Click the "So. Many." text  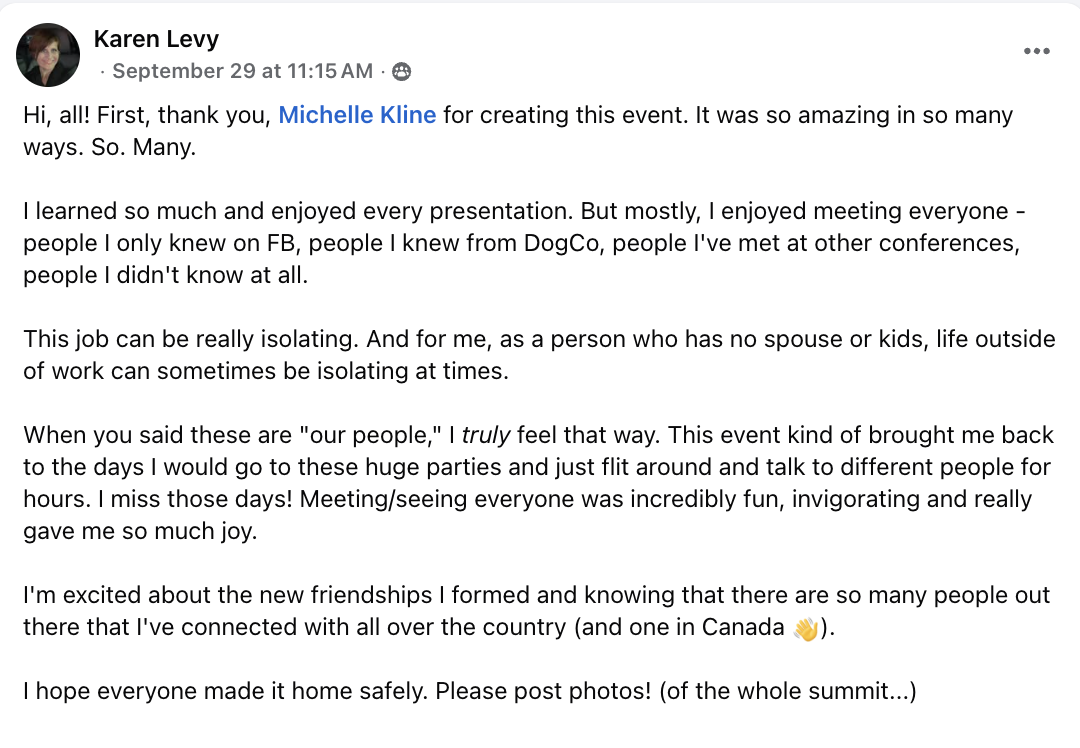143,147
